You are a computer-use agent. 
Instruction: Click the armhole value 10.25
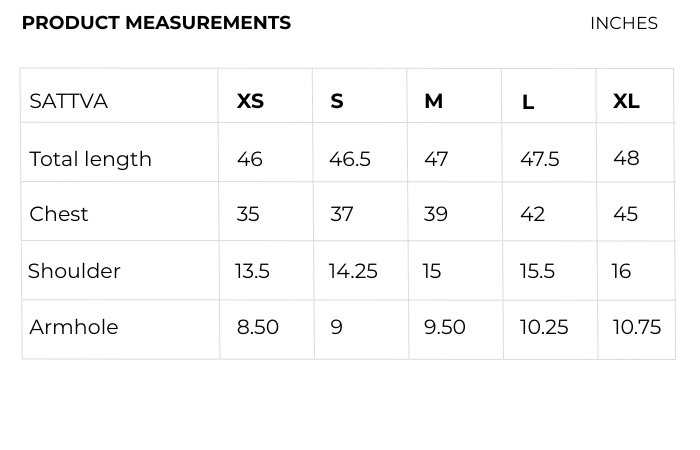[544, 327]
